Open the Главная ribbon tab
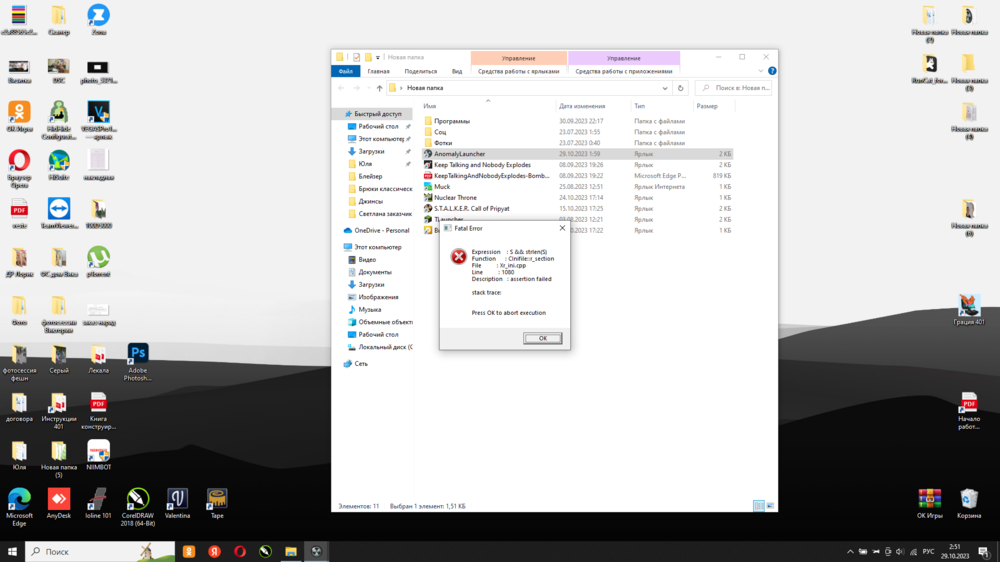The height and width of the screenshot is (562, 1000). (x=379, y=71)
